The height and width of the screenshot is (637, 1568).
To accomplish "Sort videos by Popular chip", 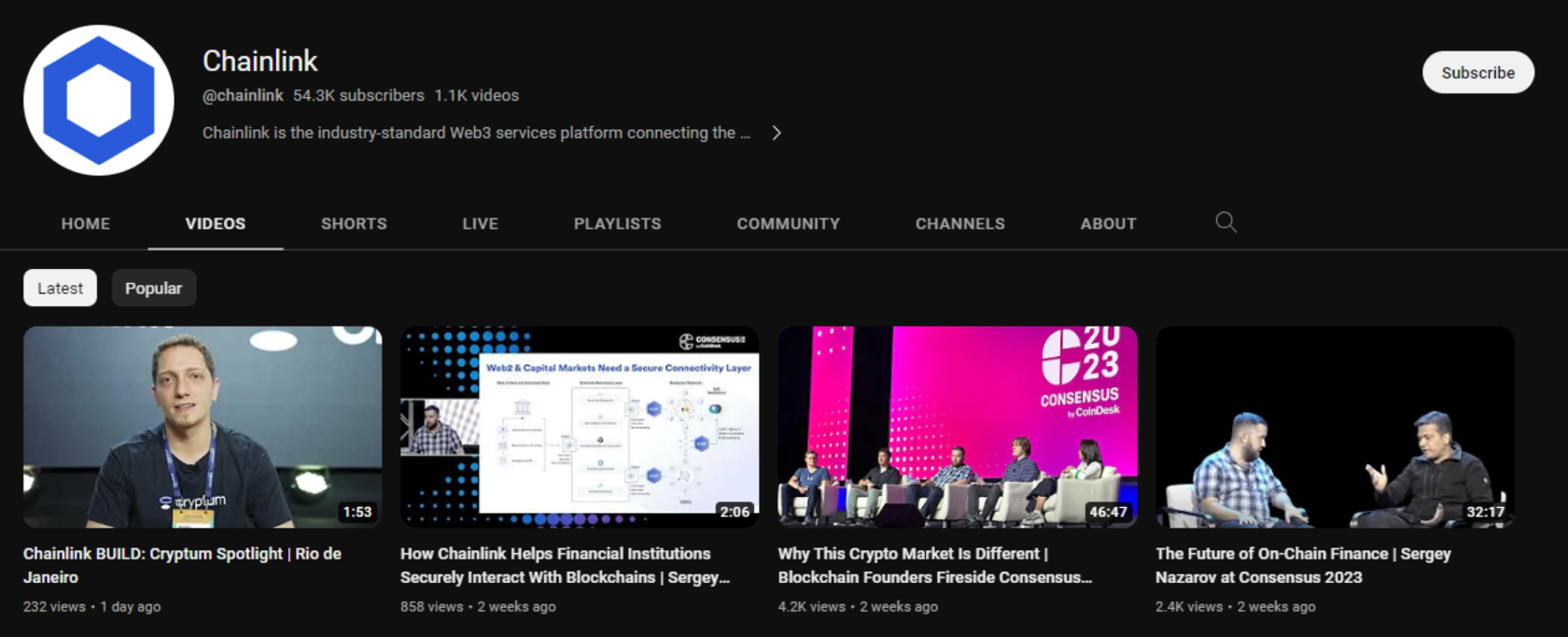I will pos(154,288).
